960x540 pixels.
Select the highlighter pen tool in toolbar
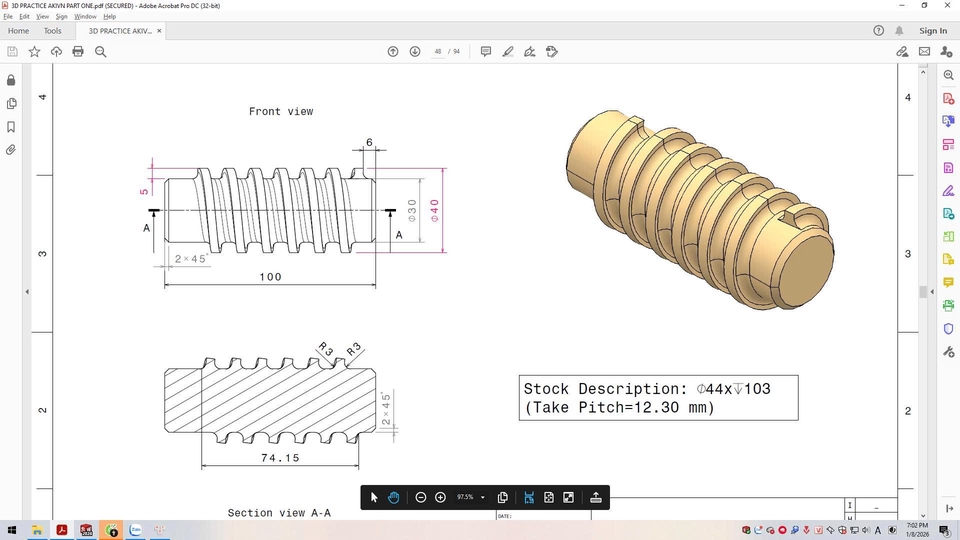[508, 52]
